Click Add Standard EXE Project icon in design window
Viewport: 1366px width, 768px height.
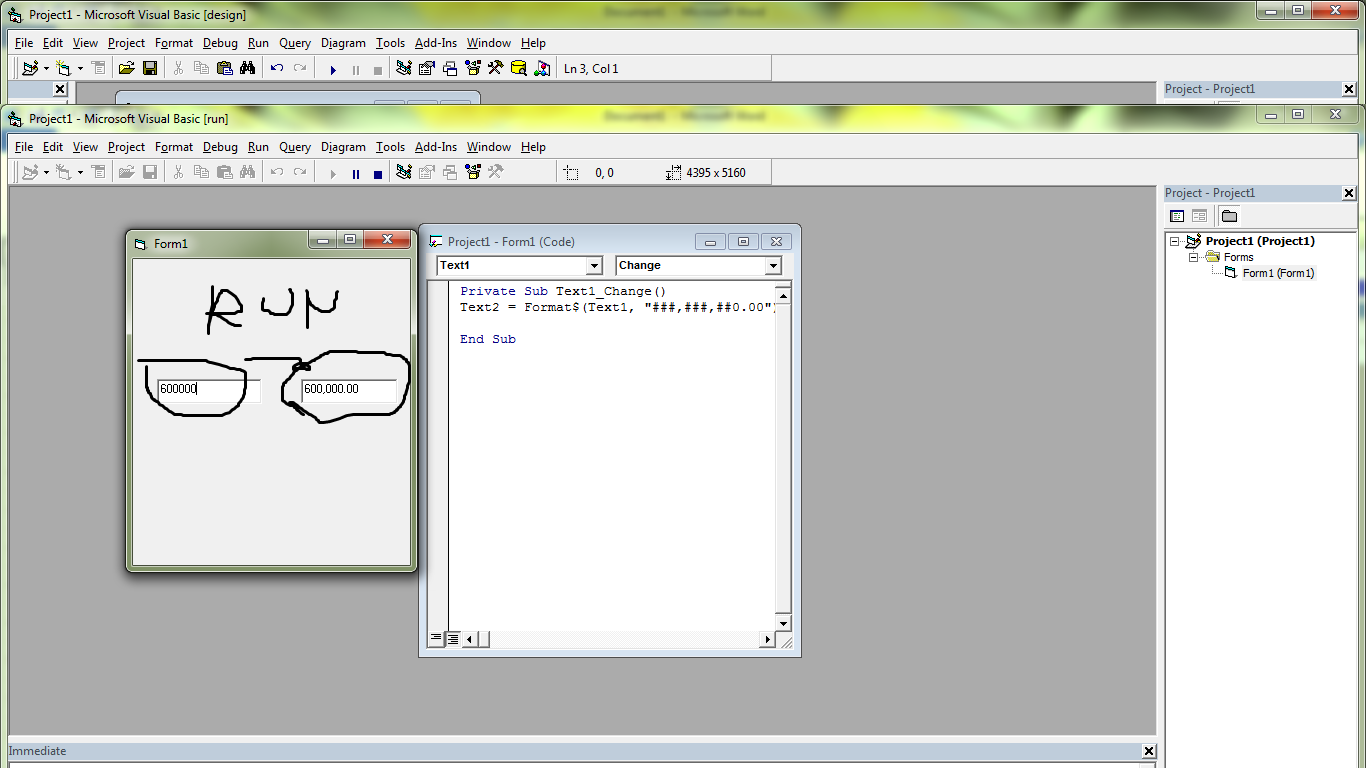click(30, 68)
